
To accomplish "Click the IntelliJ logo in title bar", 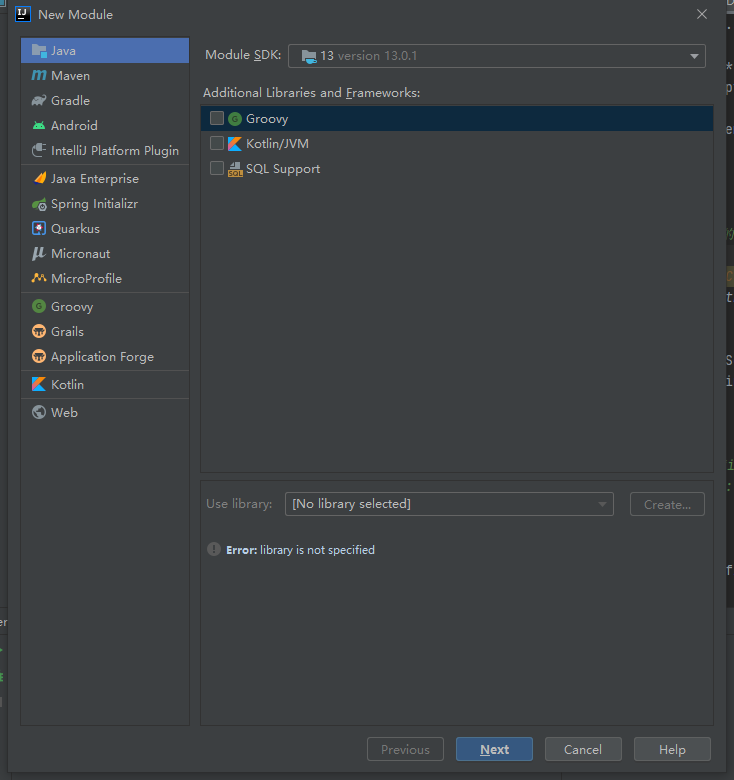I will pos(23,14).
